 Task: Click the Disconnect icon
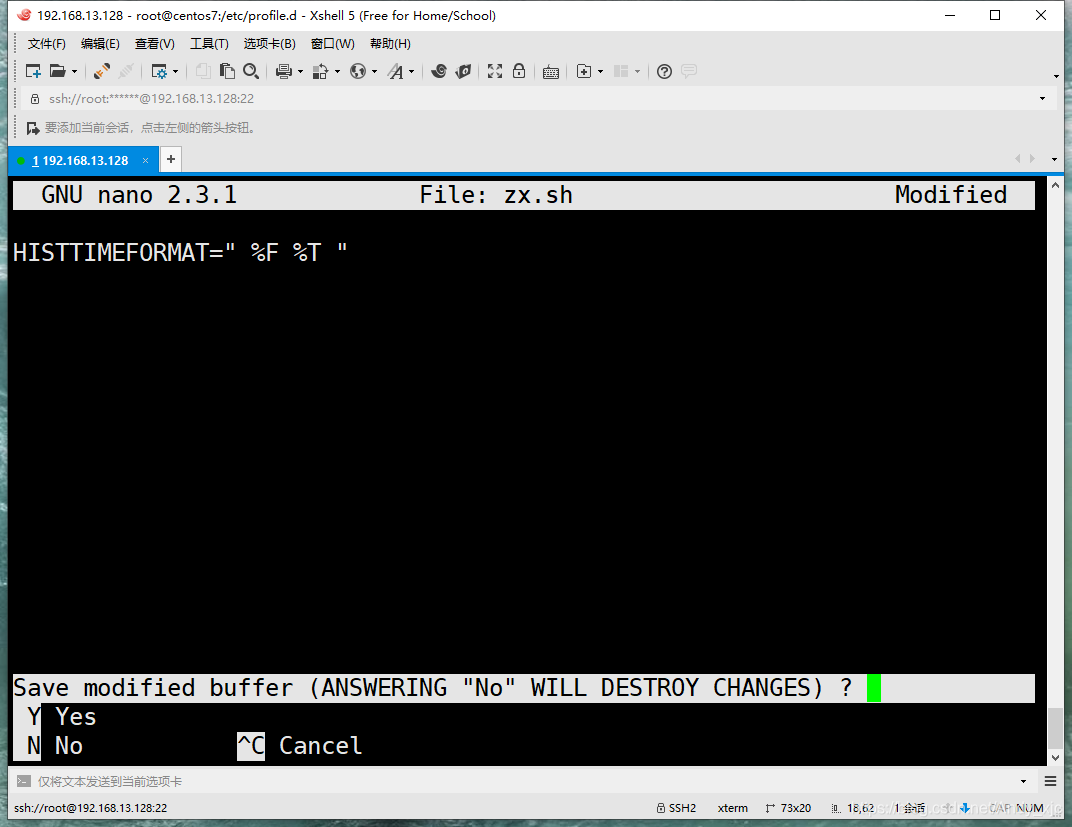[x=126, y=71]
